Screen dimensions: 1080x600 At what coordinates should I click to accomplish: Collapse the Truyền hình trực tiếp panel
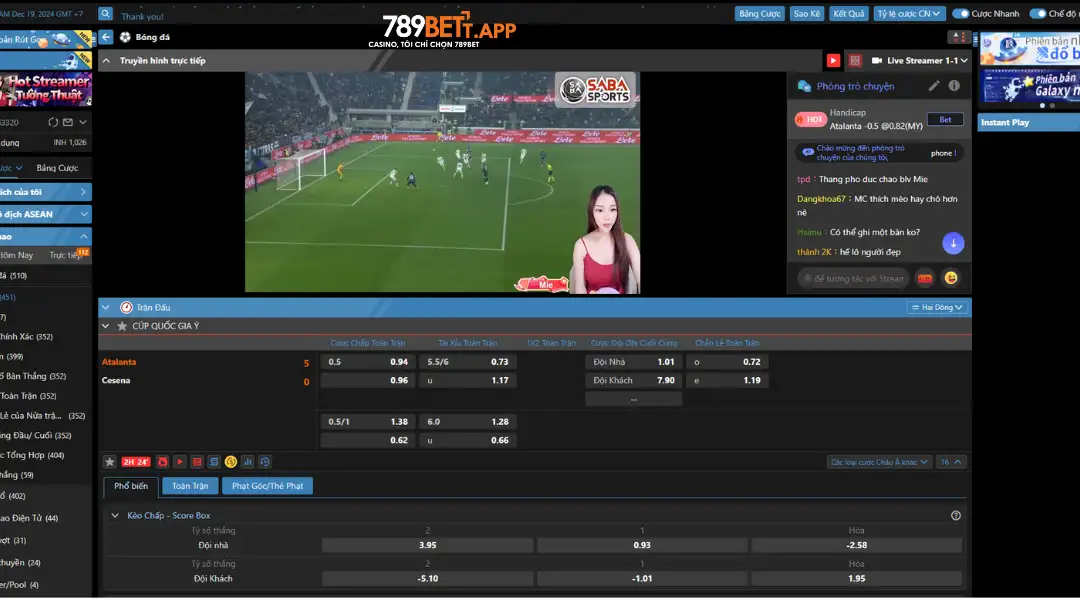[x=106, y=61]
